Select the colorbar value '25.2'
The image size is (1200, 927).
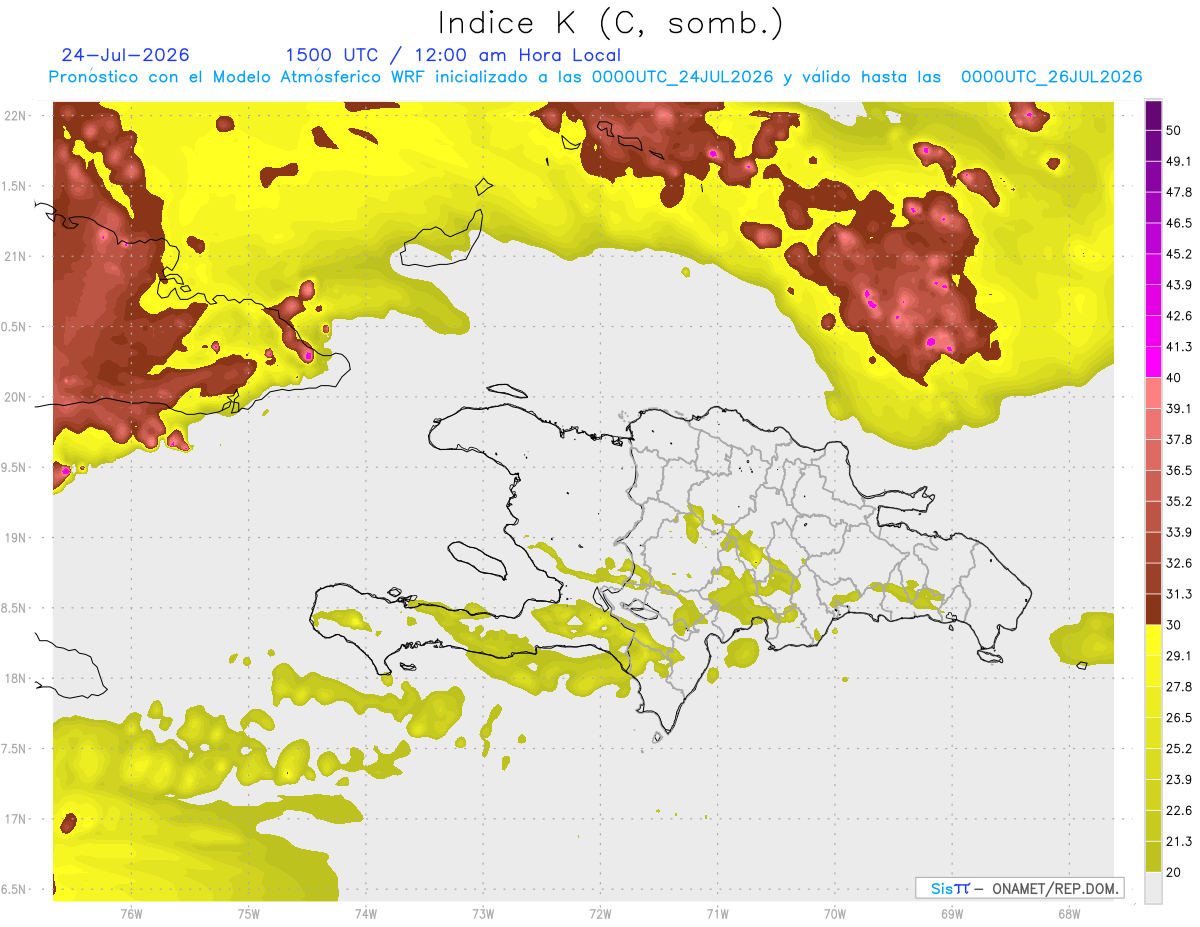(x=1179, y=749)
